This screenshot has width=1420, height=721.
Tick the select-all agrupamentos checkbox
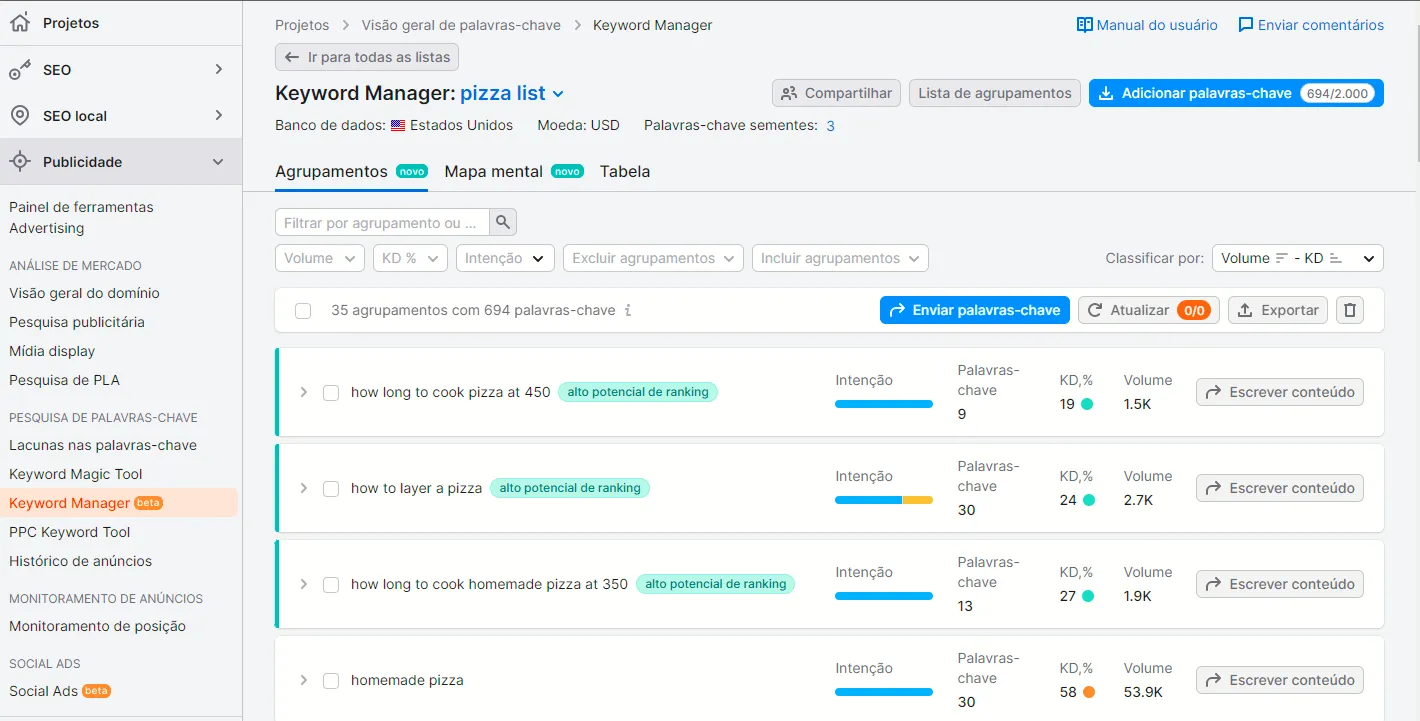303,311
